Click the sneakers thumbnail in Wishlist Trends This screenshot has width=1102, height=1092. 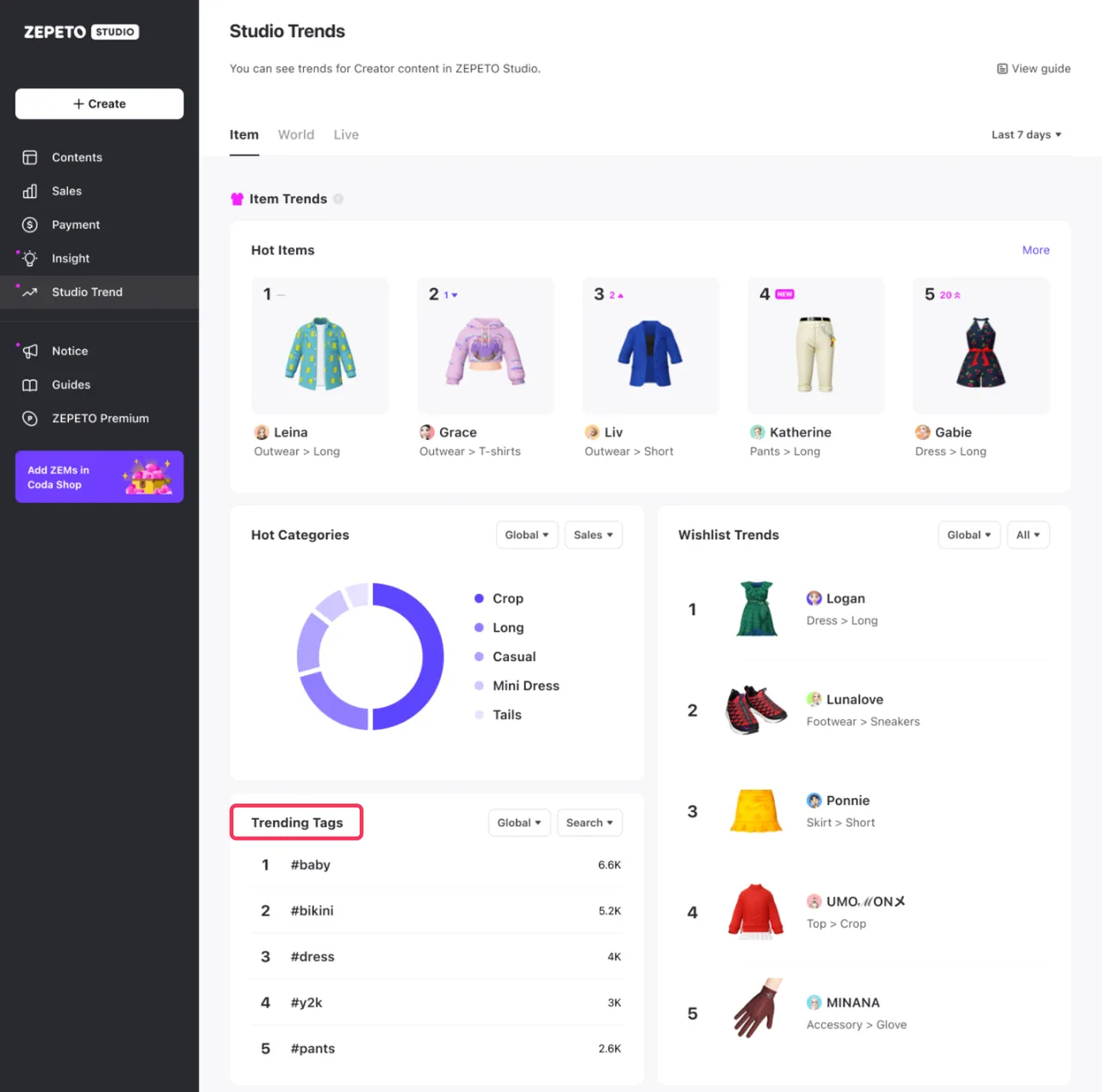pyautogui.click(x=756, y=710)
